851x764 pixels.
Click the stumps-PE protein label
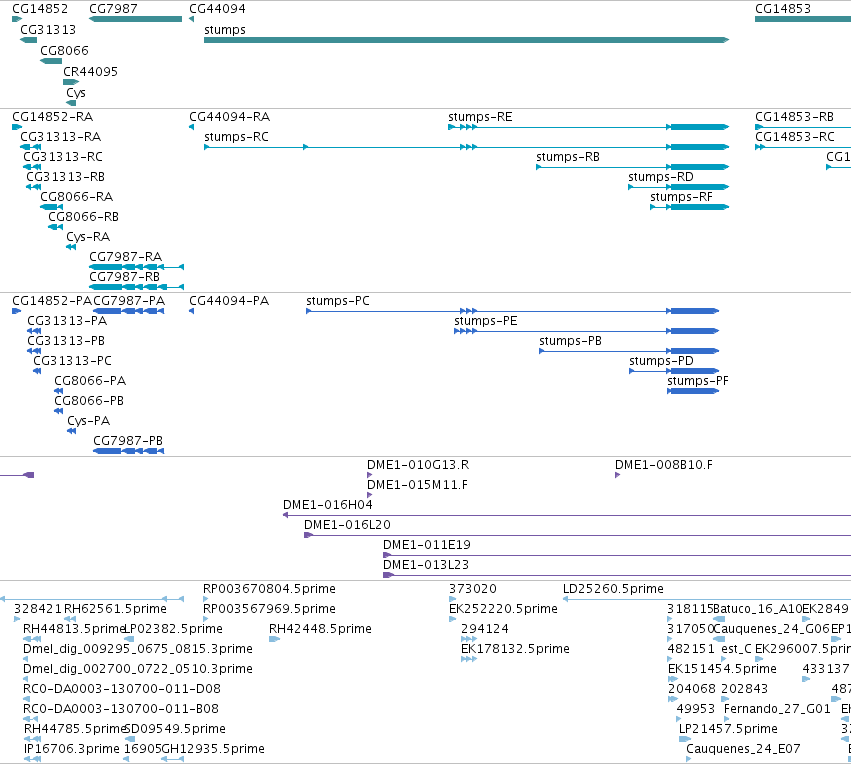pos(486,321)
